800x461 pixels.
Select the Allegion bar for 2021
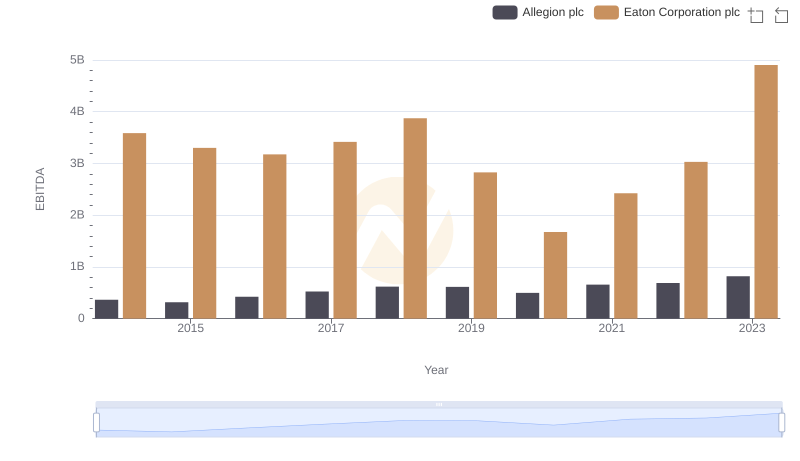597,301
